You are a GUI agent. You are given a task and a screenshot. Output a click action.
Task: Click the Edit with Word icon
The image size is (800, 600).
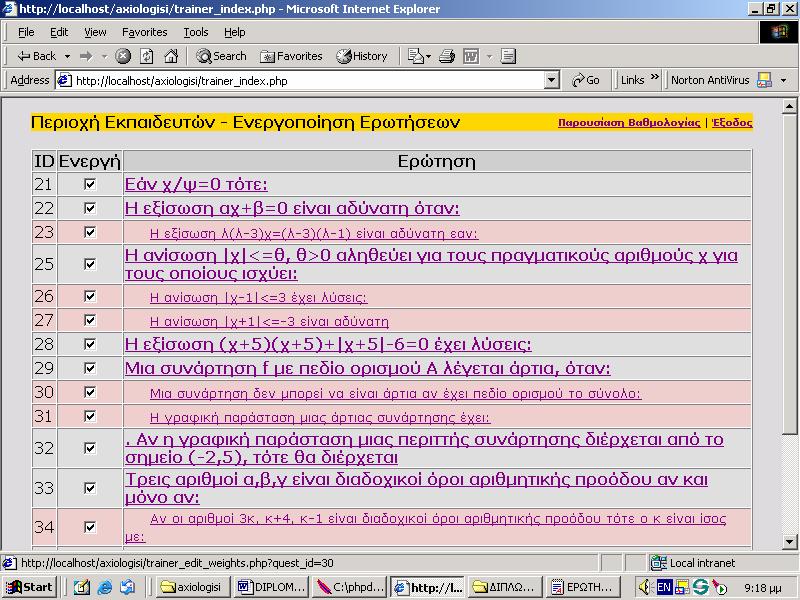(x=471, y=56)
